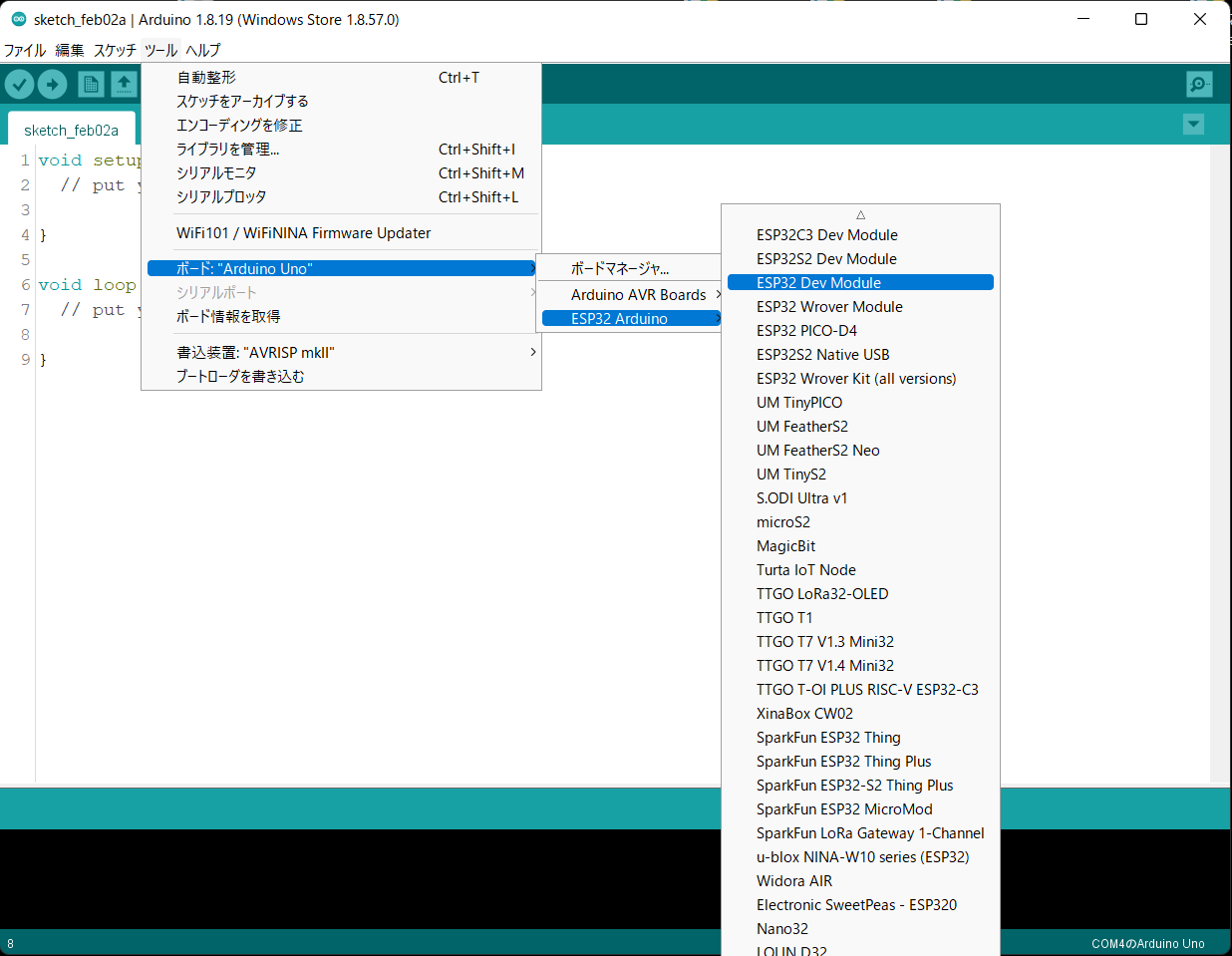Viewport: 1232px width, 956px height.
Task: Open the ファイル menu
Action: [x=24, y=50]
